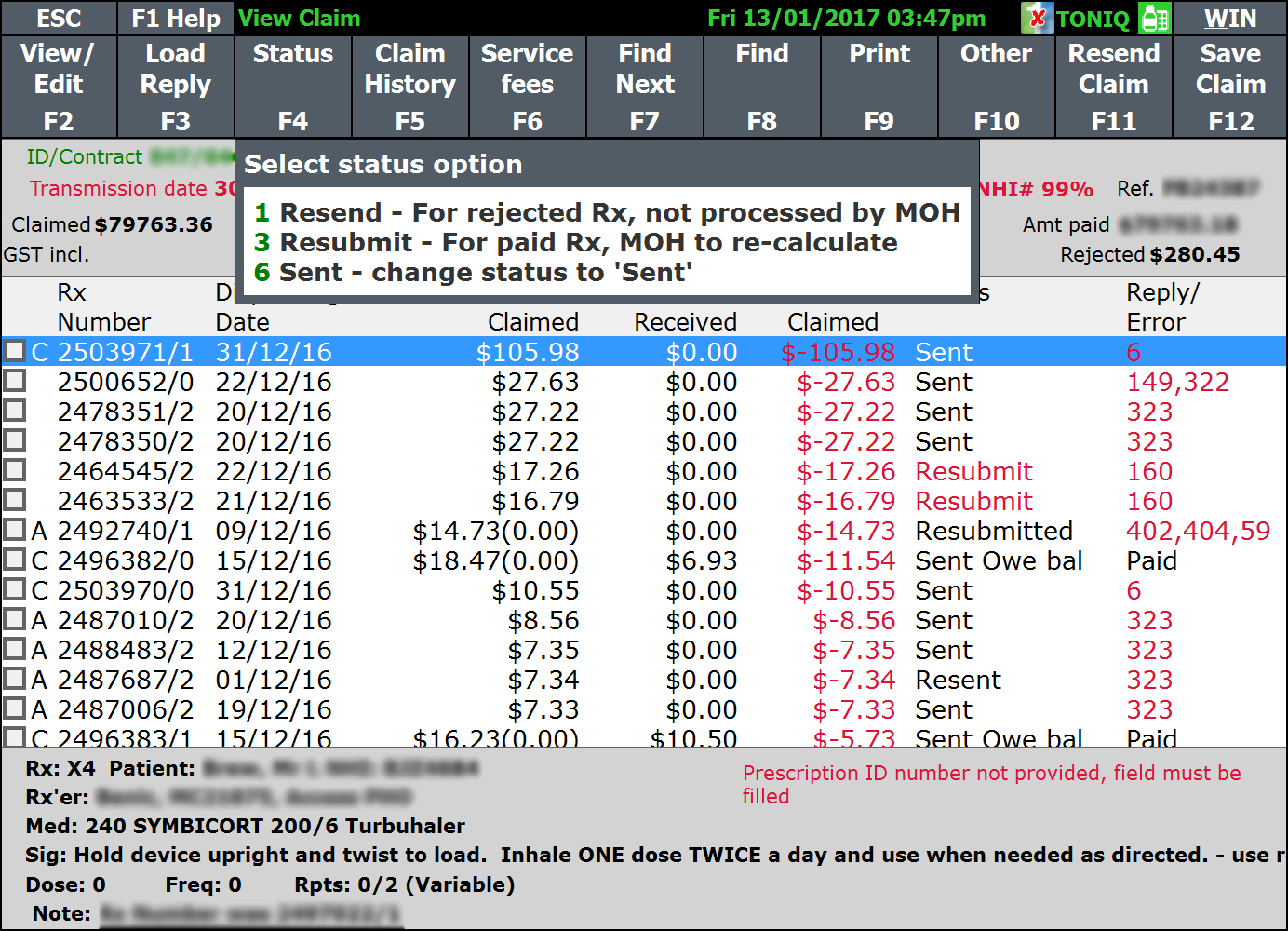The image size is (1288, 931).
Task: Click Save Claim F12
Action: point(1229,87)
